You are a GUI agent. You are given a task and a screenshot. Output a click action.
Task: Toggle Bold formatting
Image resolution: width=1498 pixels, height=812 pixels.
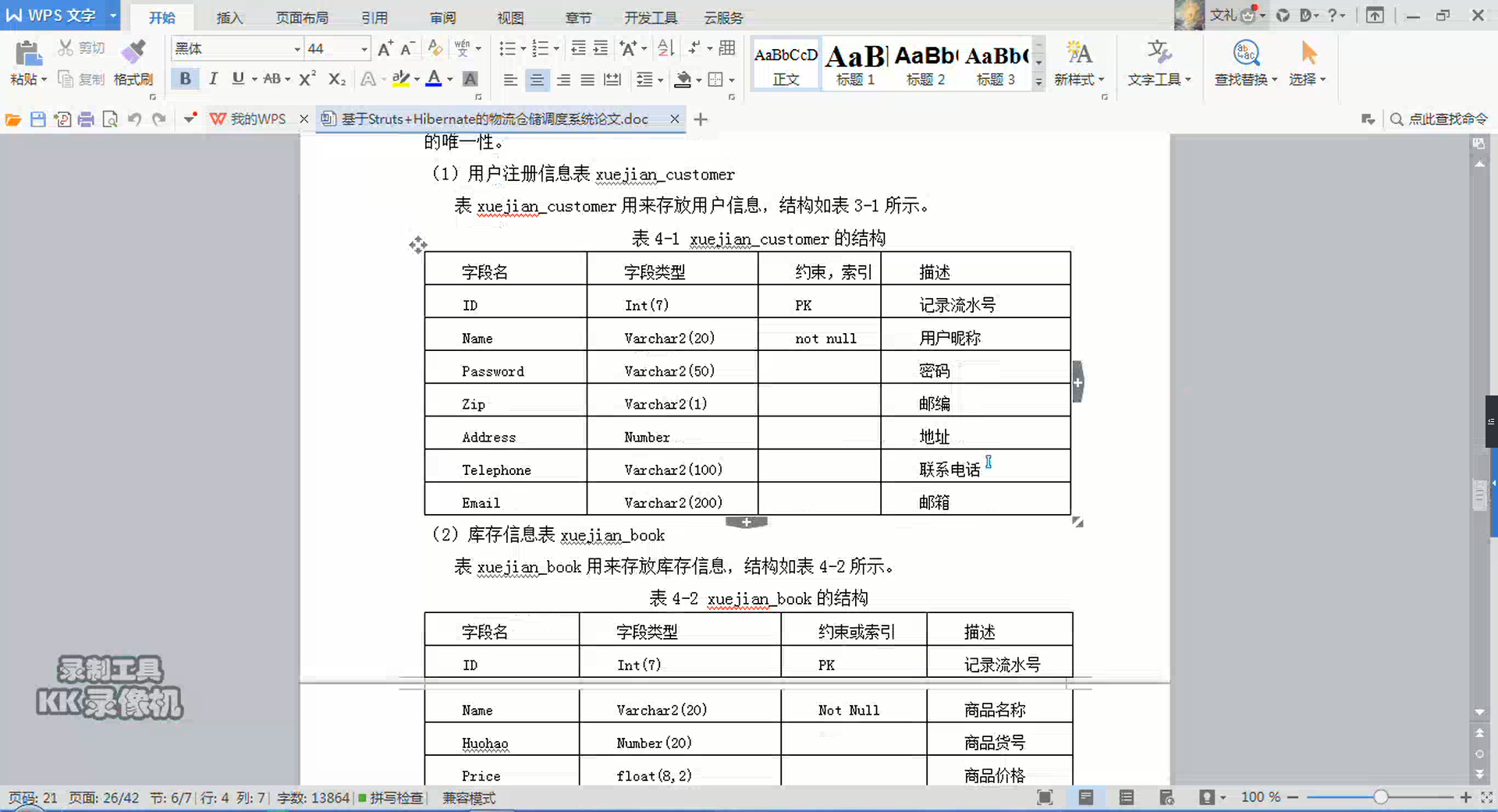tap(185, 79)
